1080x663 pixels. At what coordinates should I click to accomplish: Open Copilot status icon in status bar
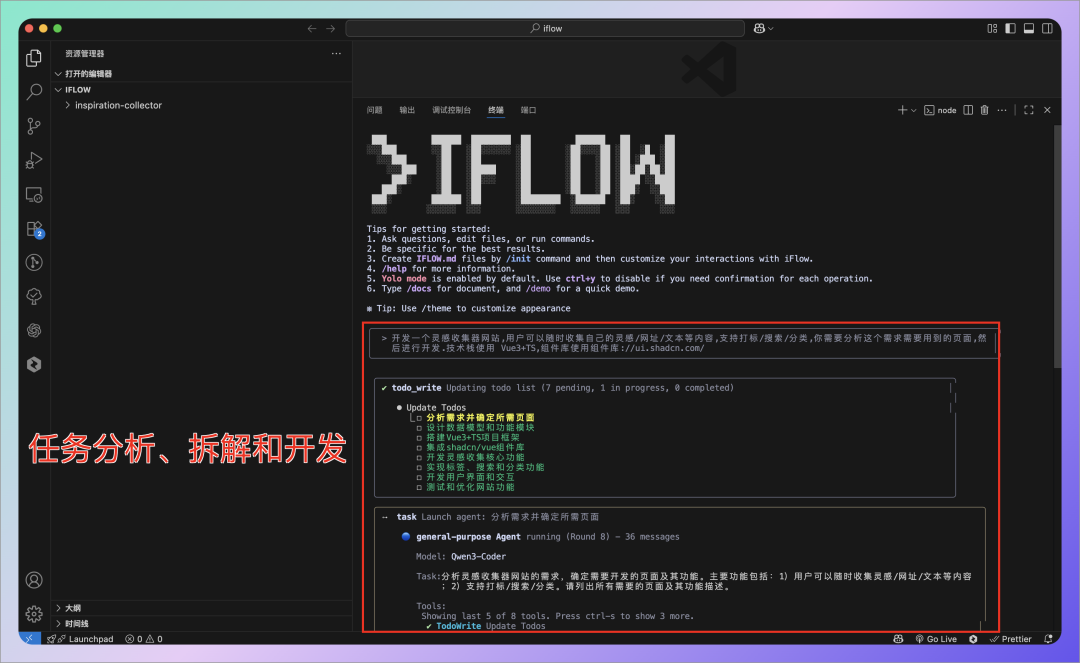click(x=898, y=639)
